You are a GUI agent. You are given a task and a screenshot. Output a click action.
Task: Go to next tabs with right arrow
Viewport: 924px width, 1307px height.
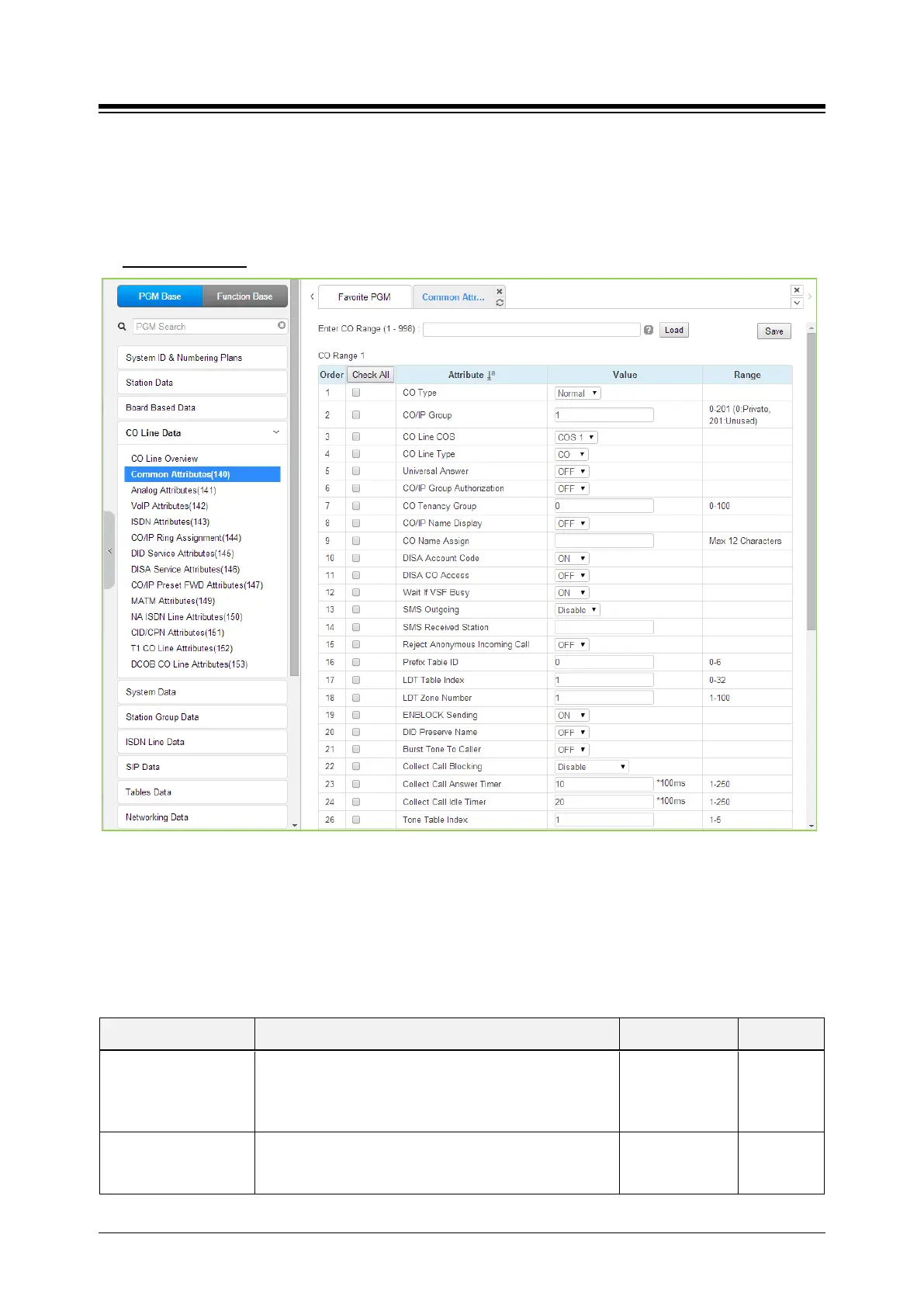pyautogui.click(x=810, y=296)
